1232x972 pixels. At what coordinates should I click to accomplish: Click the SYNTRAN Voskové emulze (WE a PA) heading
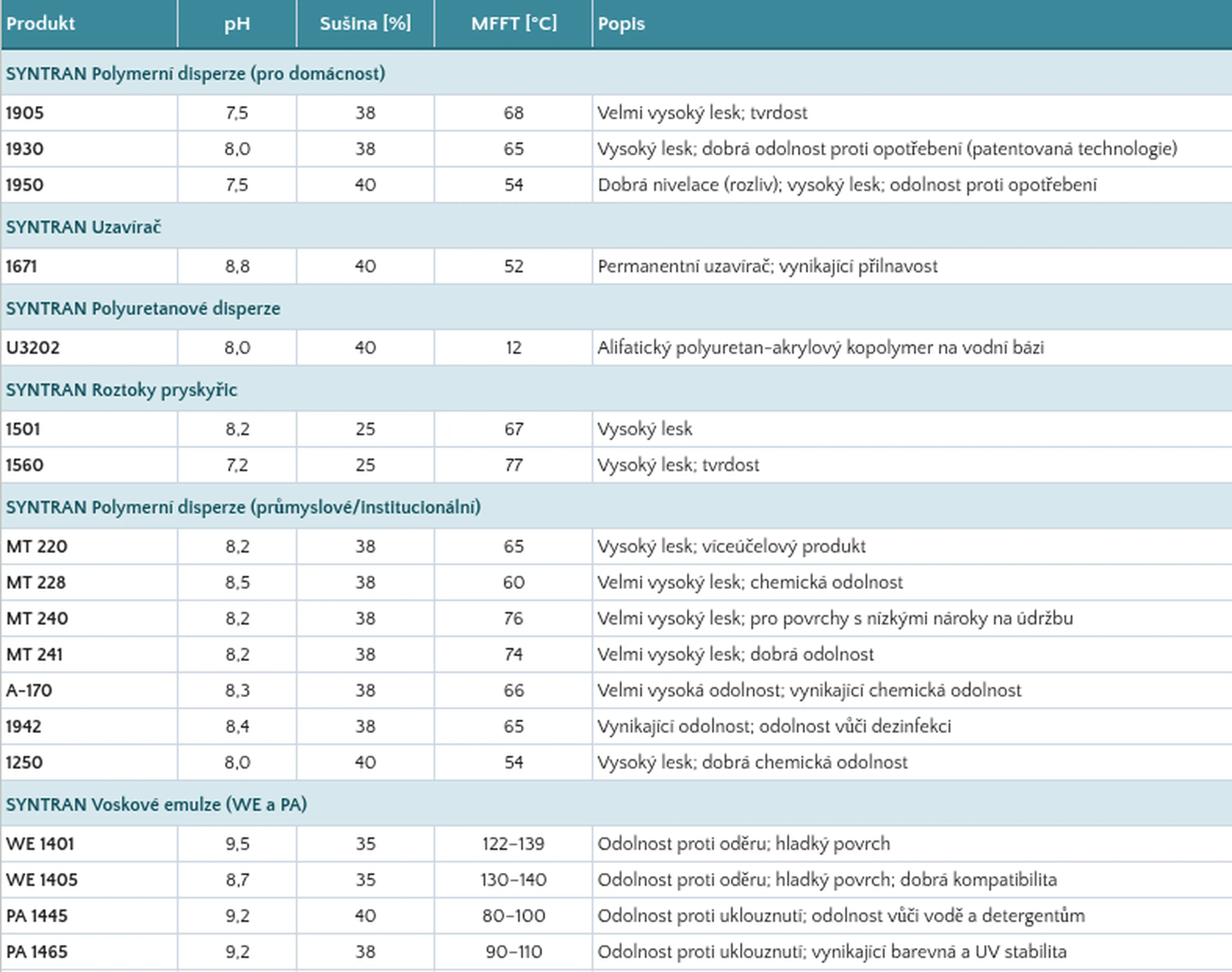coord(157,804)
